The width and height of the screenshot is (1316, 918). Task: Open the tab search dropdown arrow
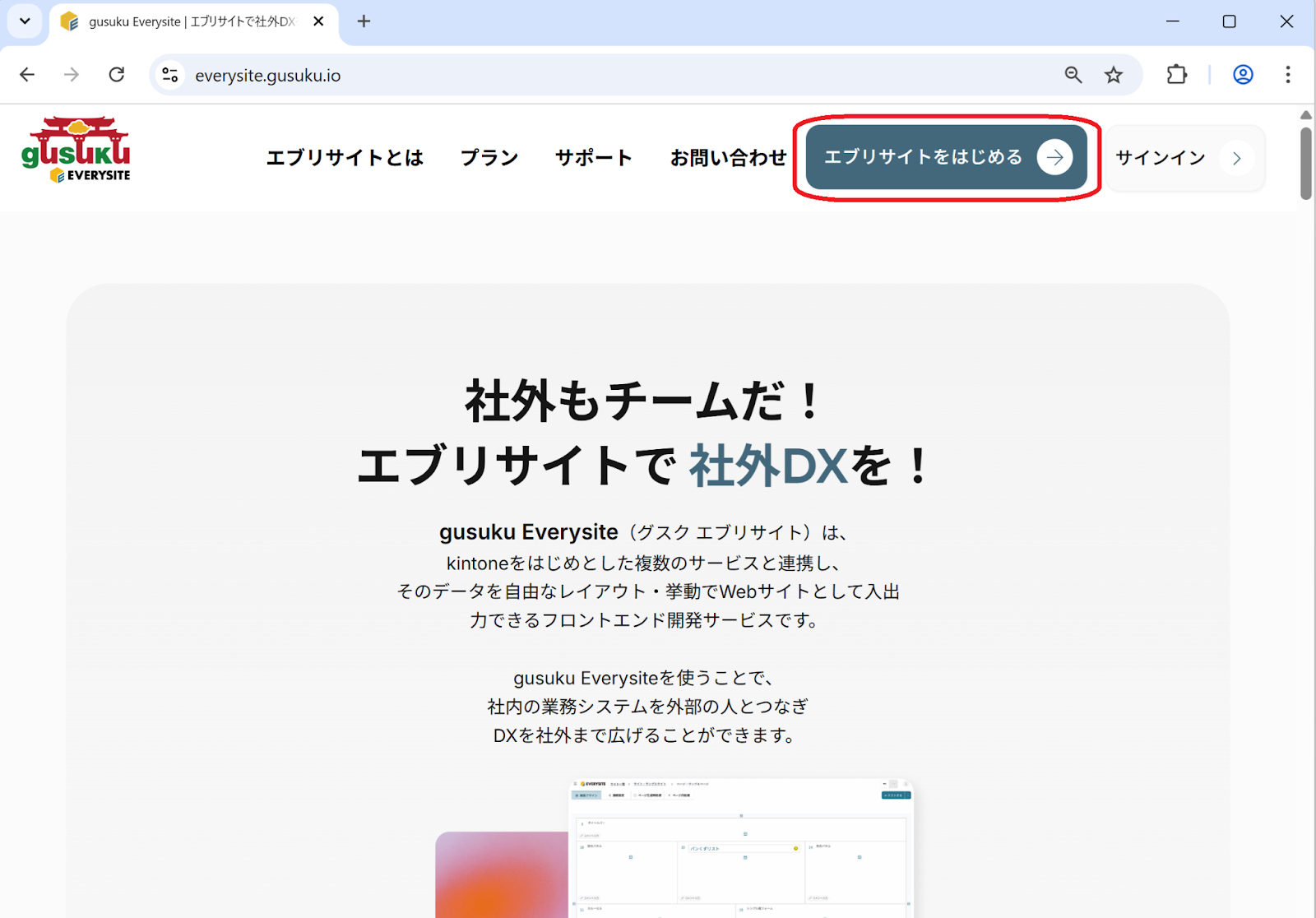pyautogui.click(x=25, y=21)
